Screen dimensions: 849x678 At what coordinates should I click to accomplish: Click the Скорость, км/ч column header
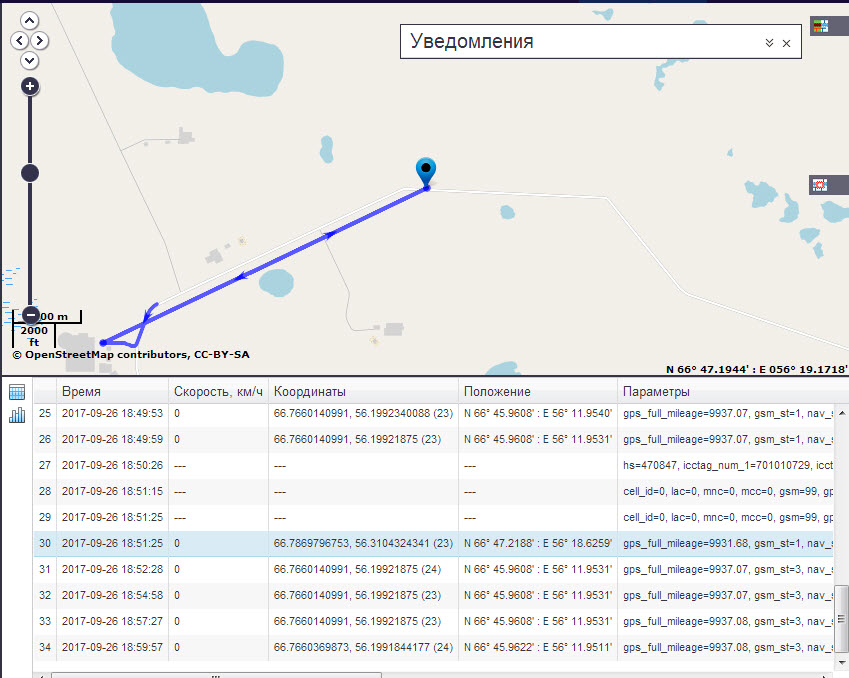217,392
